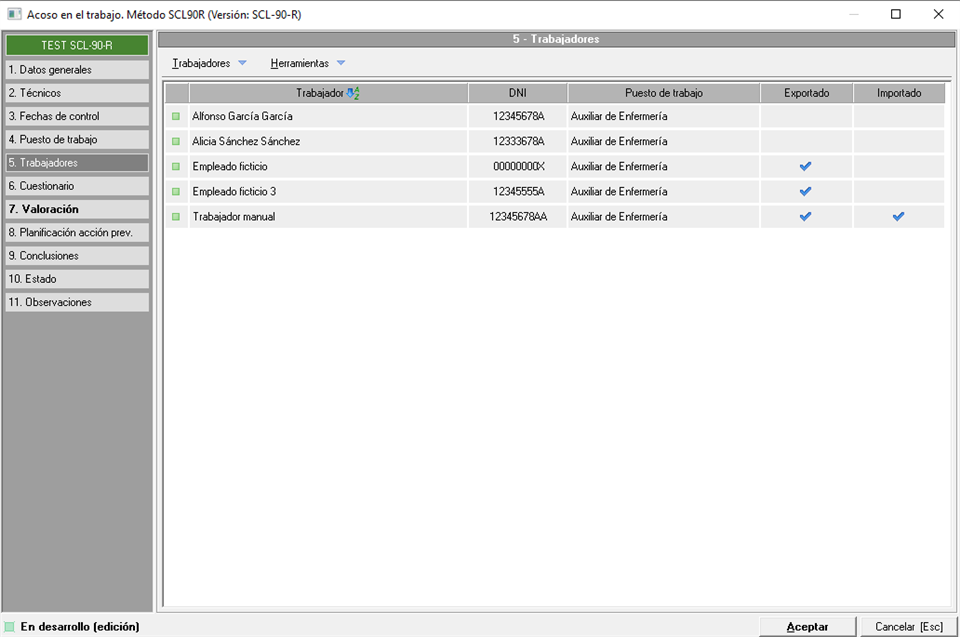Click green square next to Empleado ficticio 3

coord(176,191)
